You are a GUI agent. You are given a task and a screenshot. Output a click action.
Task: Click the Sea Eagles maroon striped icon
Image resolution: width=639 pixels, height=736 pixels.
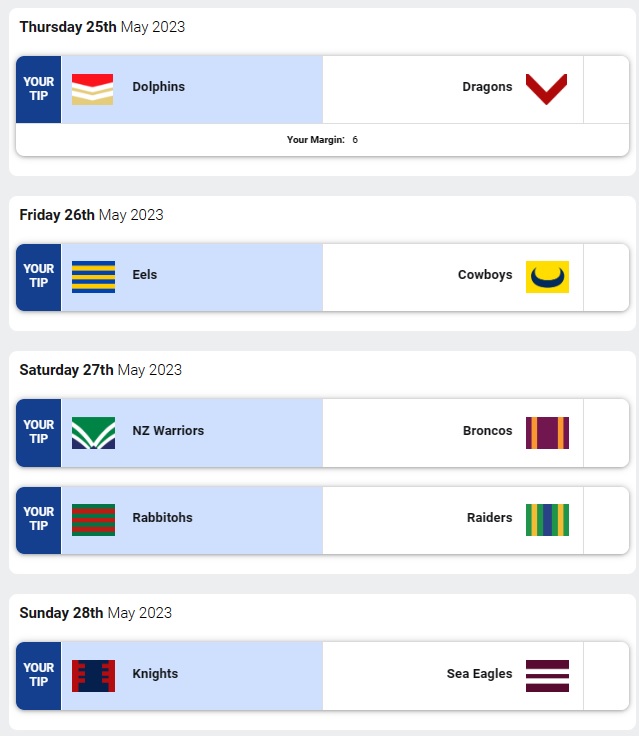coord(547,676)
